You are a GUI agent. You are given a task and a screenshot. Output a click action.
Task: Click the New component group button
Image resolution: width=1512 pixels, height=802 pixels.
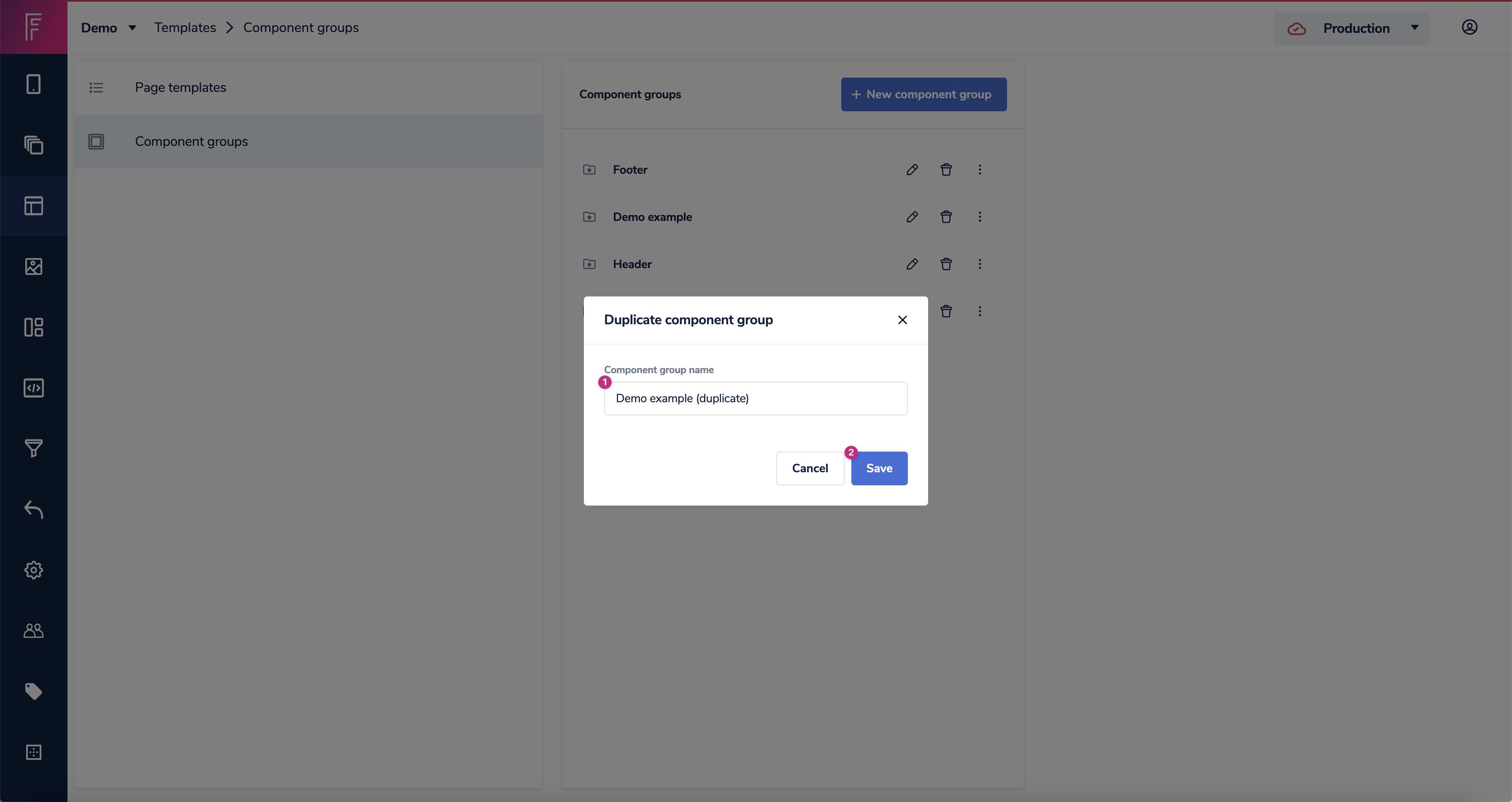pyautogui.click(x=923, y=94)
